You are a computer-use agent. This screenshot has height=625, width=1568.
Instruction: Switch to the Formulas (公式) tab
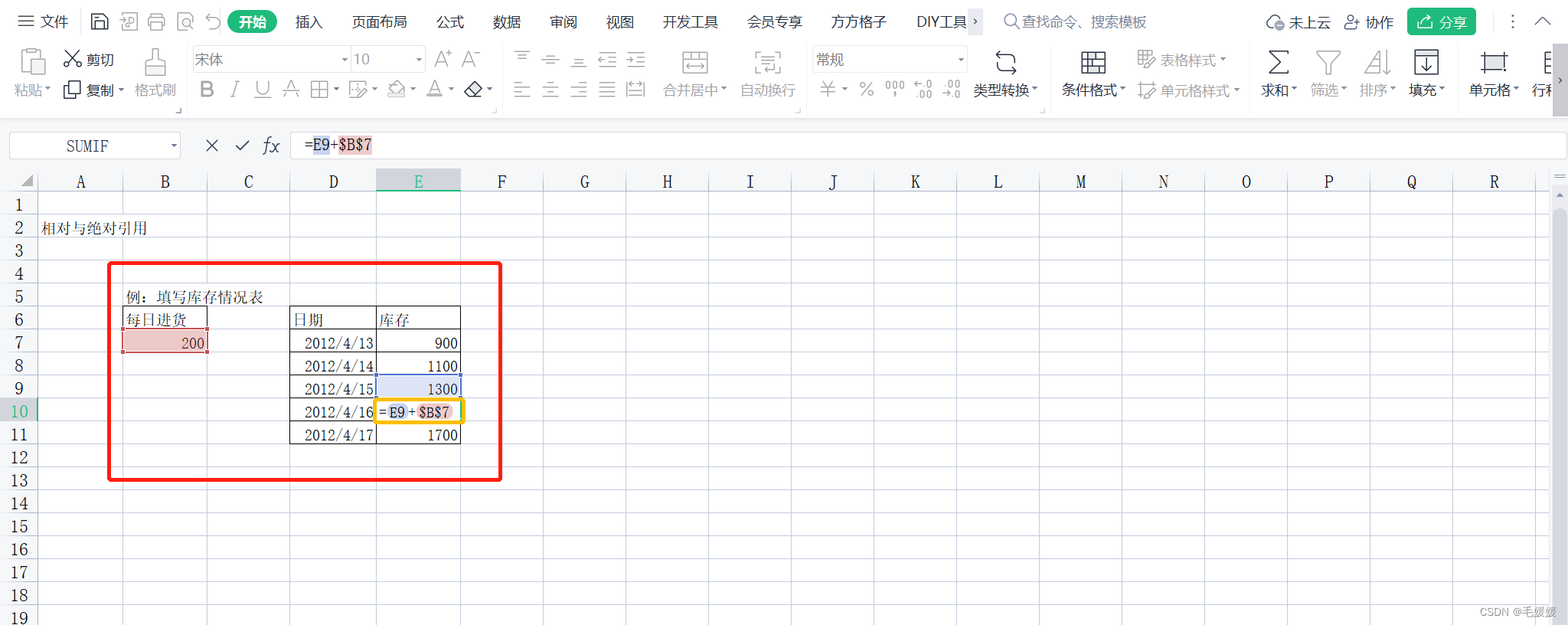pyautogui.click(x=450, y=22)
